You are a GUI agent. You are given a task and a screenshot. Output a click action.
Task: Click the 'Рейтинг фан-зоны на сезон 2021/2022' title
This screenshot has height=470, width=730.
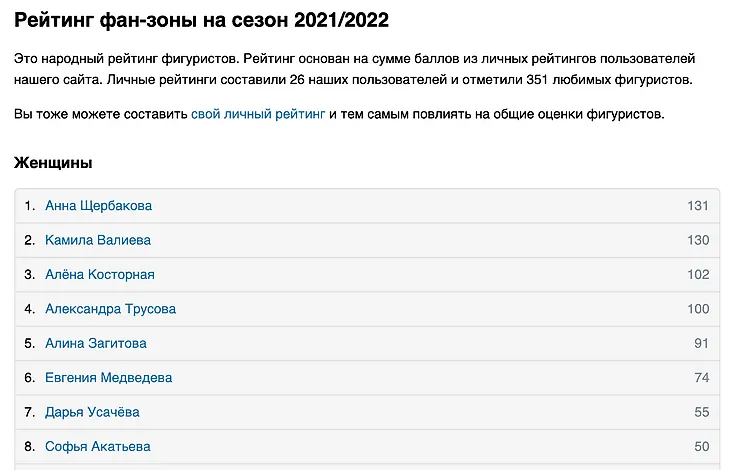[202, 20]
